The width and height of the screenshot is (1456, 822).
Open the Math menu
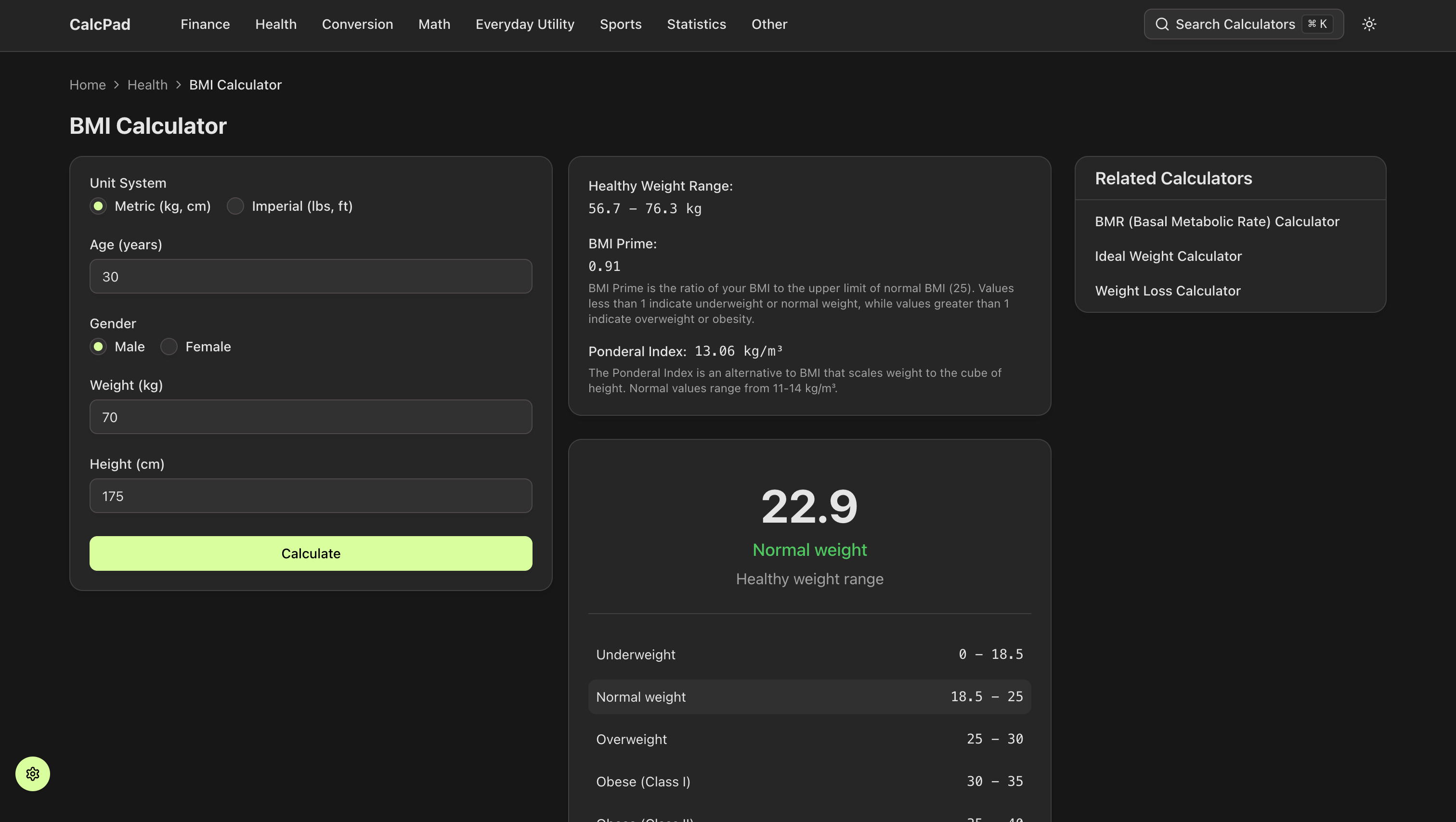click(x=434, y=24)
